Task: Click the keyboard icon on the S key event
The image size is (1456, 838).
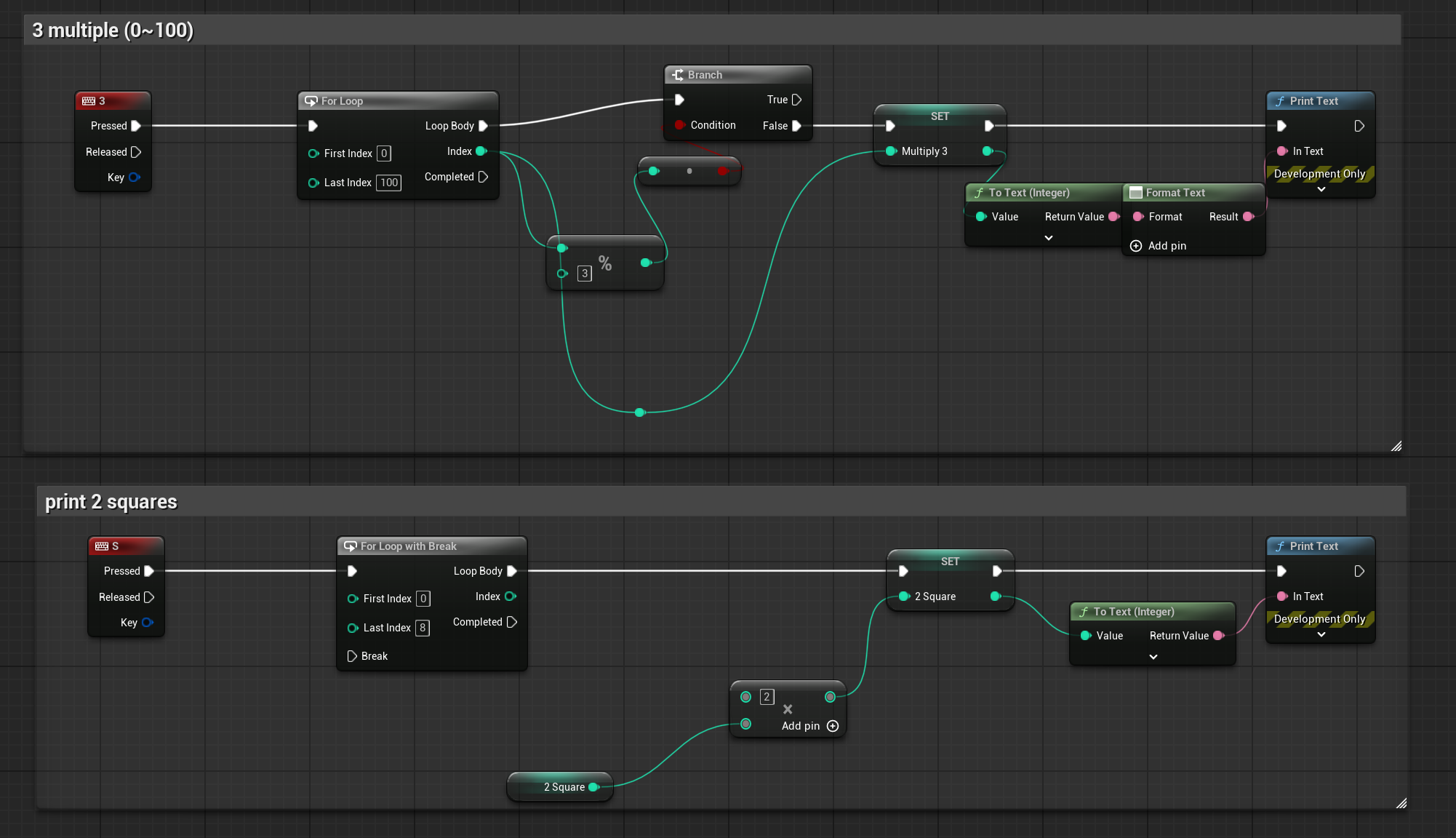Action: click(x=102, y=546)
